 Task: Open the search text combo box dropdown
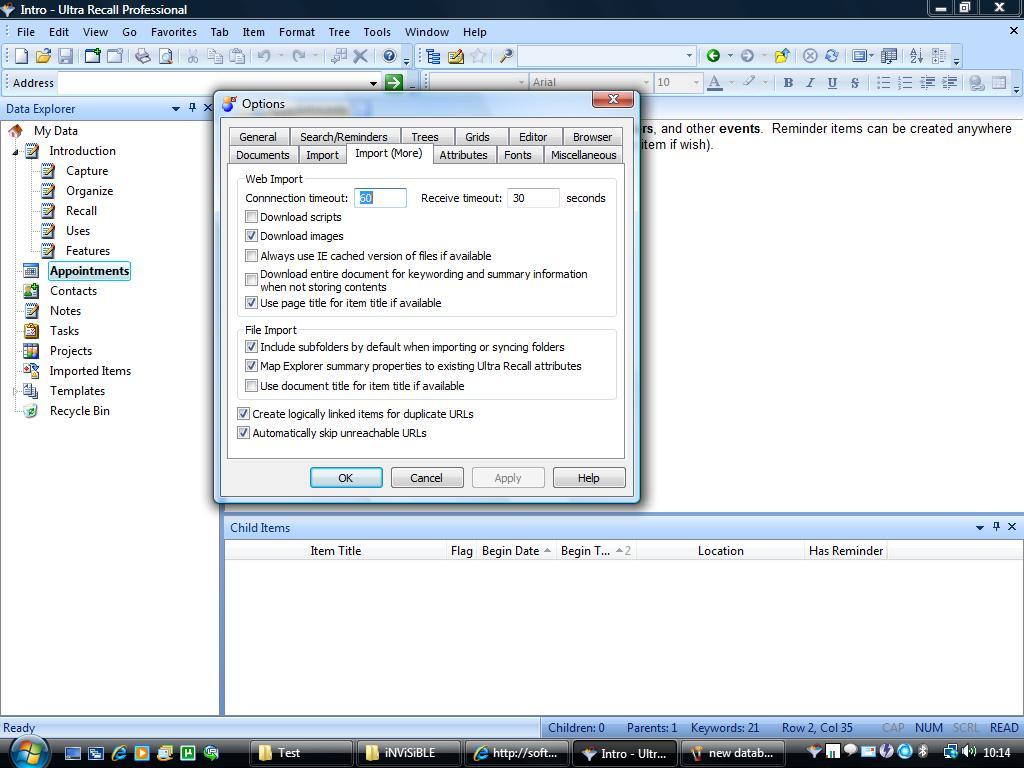click(689, 56)
